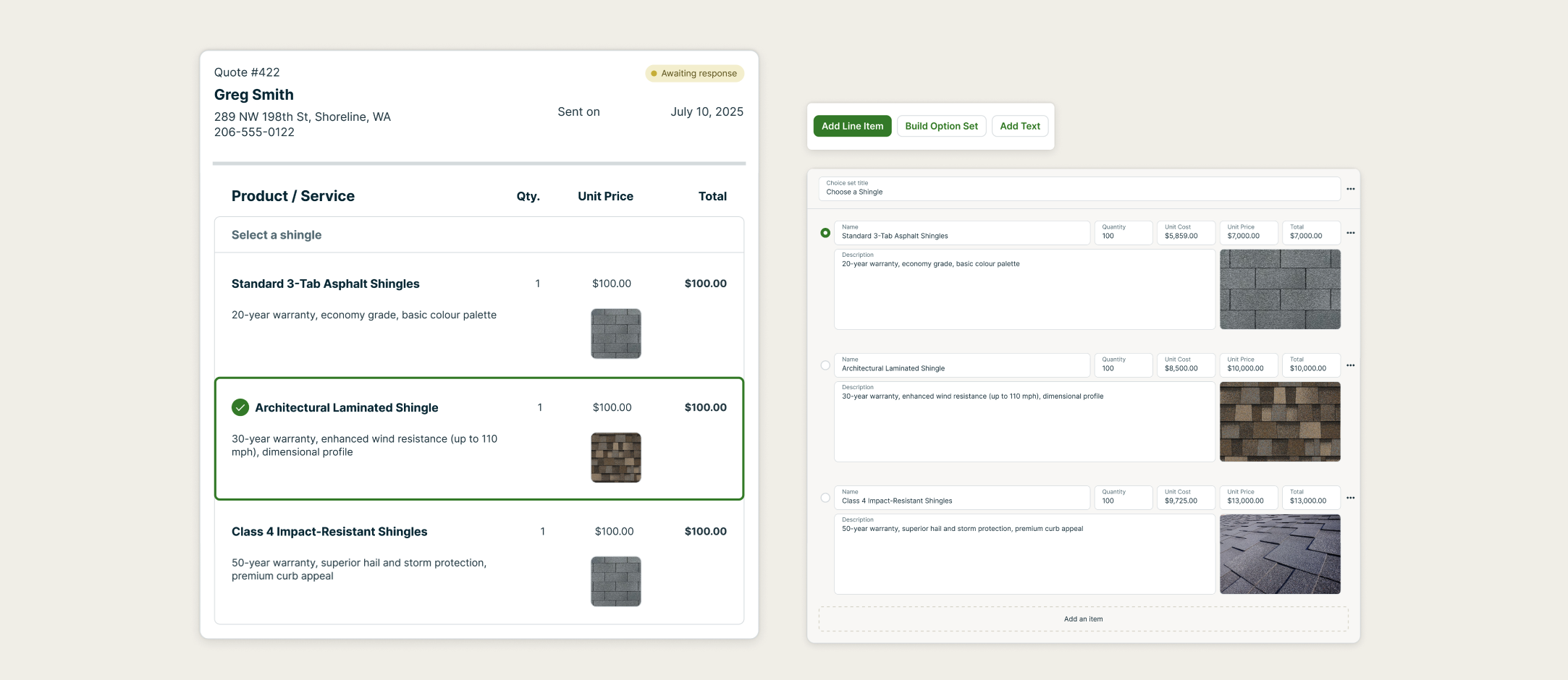Click the green checkmark on Architectural Laminated Shingle
This screenshot has width=1568, height=680.
pyautogui.click(x=240, y=407)
